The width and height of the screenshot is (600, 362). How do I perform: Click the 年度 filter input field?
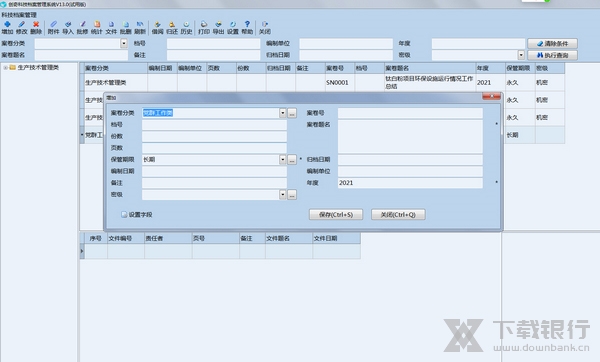pyautogui.click(x=478, y=43)
